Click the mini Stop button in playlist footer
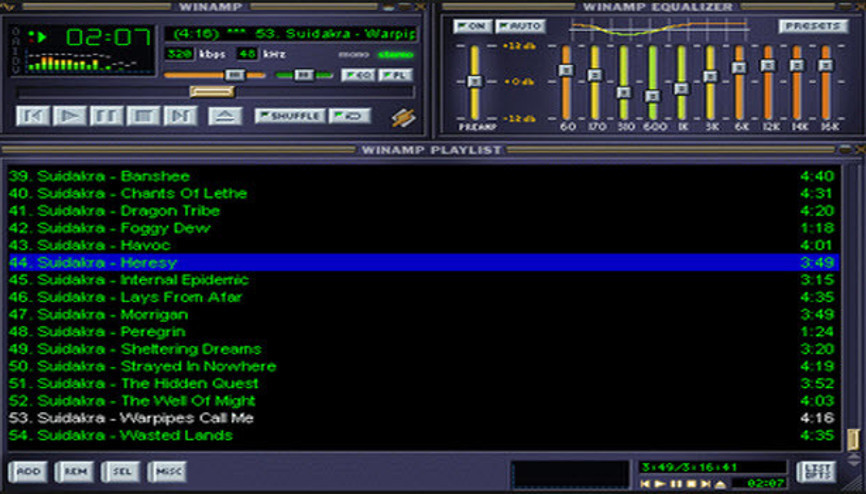The image size is (866, 494). pos(691,484)
